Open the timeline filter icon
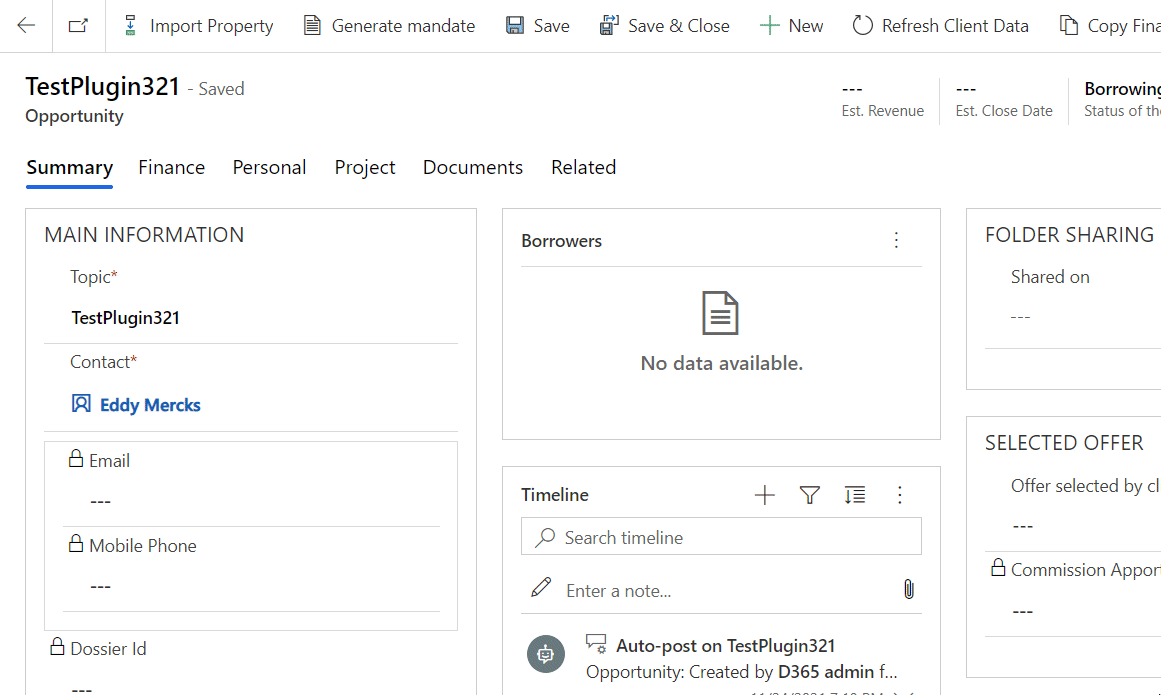1161x695 pixels. click(810, 495)
